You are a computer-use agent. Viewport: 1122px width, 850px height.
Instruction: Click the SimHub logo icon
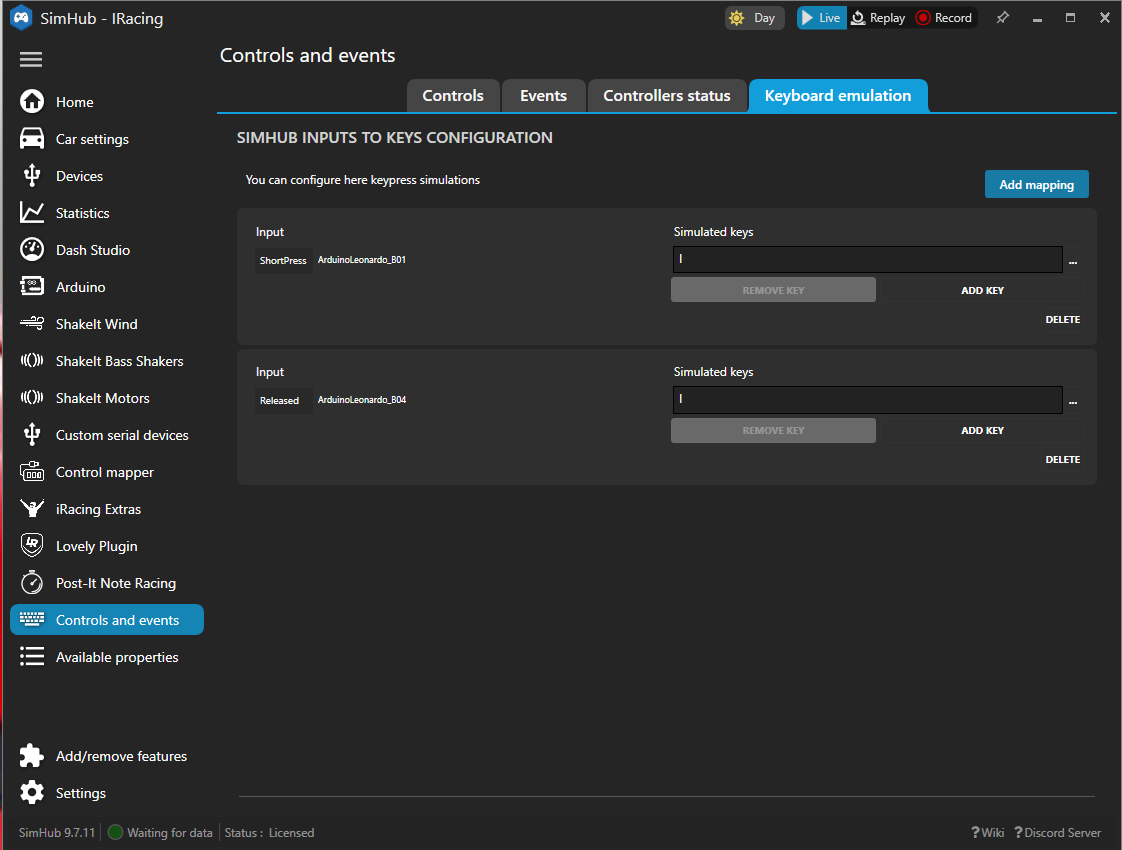[x=21, y=18]
